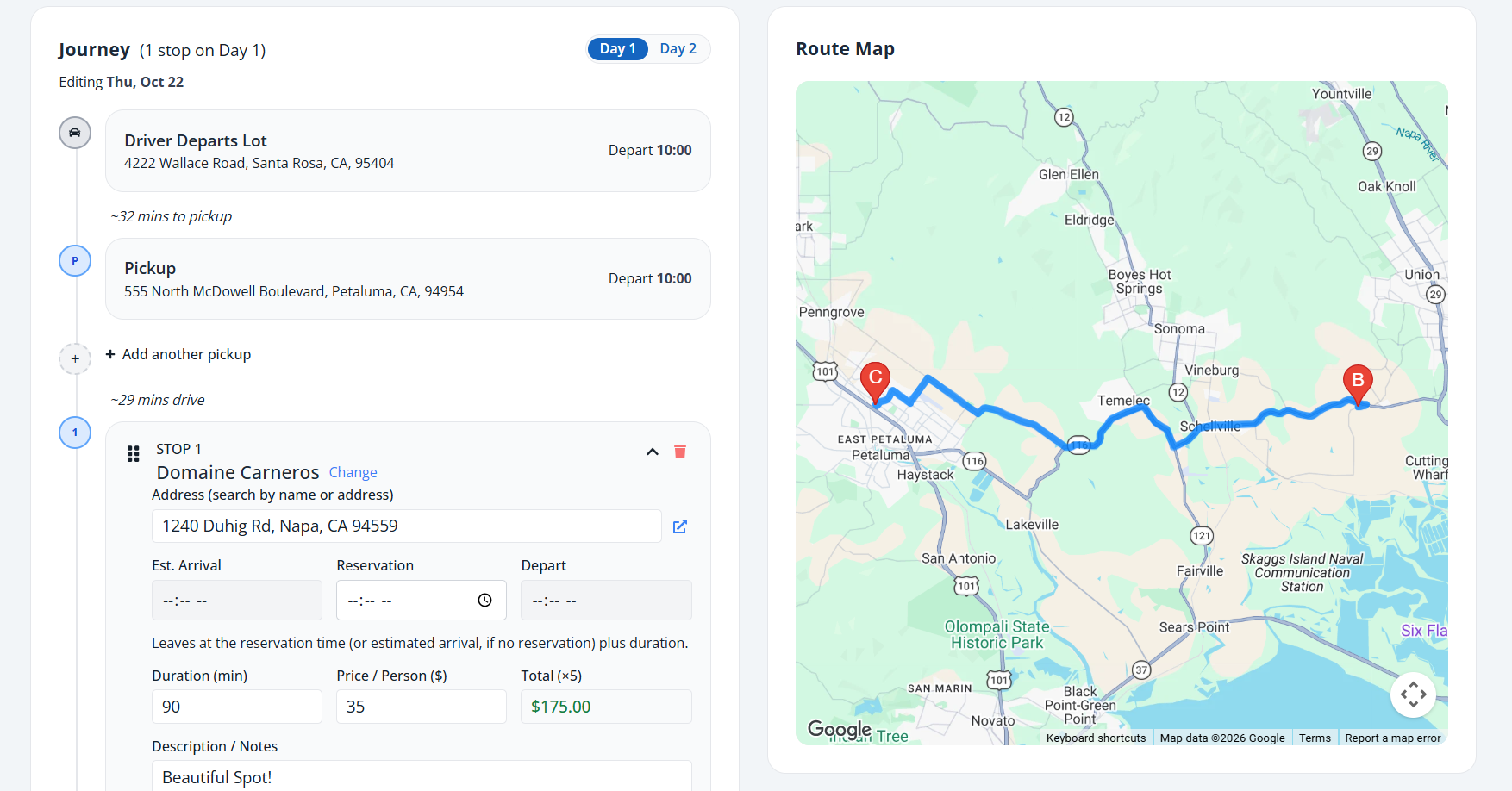Click the Olompali State Historic Park map label
1512x791 pixels.
point(997,634)
